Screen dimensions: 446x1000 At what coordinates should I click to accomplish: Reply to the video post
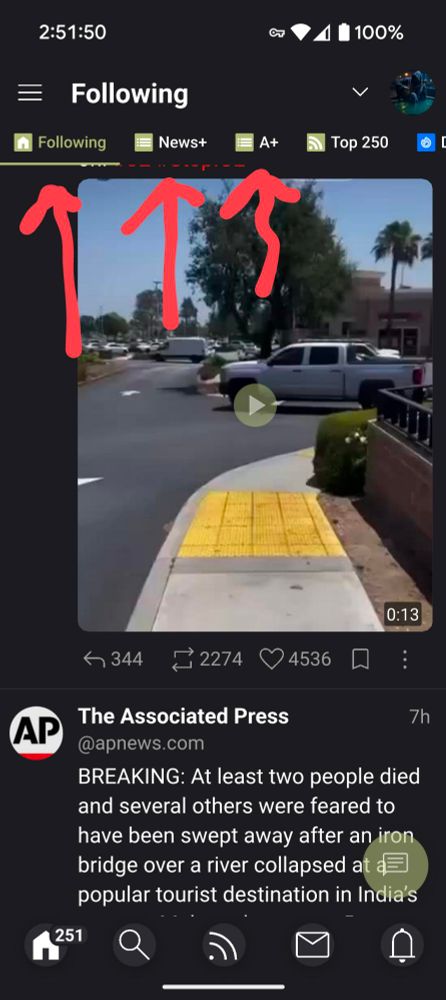[113, 659]
